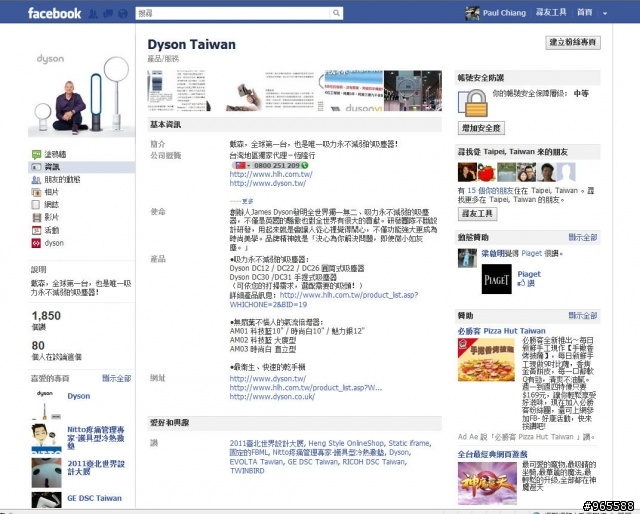The height and width of the screenshot is (514, 640).
Task: Click the increase security button
Action: point(481,128)
